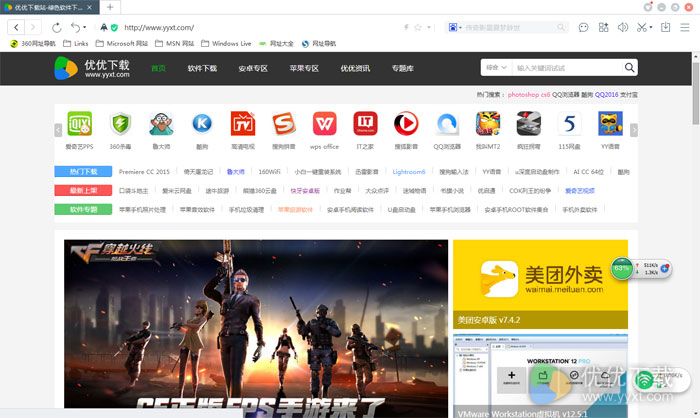Click inside the browser address bar URL
Viewport: 700px width, 418px height.
159,28
